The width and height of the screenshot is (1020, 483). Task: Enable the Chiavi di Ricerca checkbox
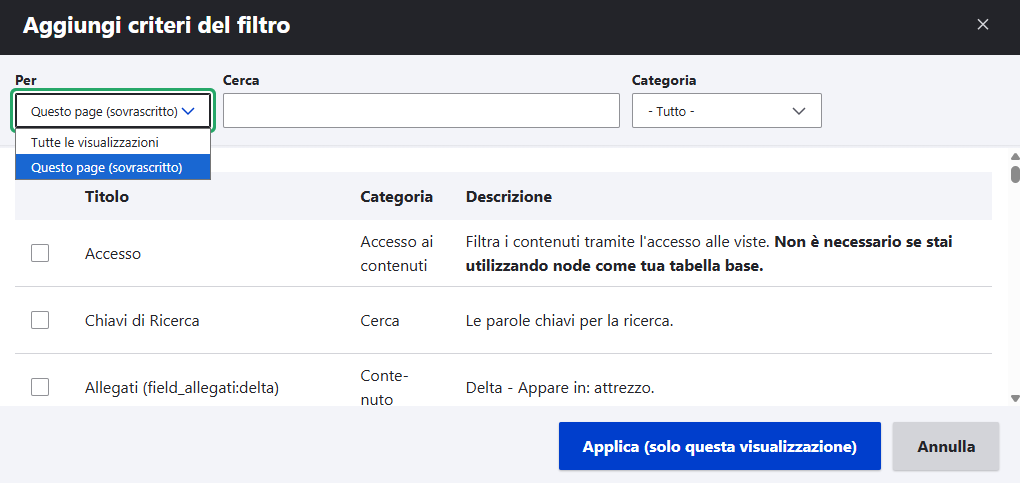click(x=40, y=320)
